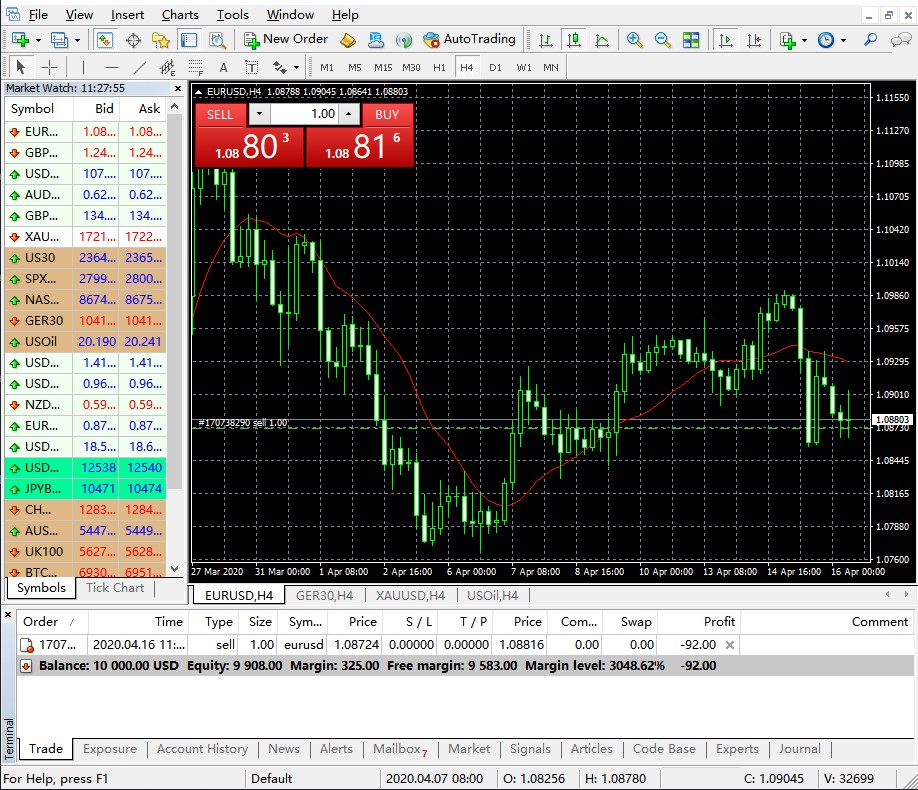Open the Charts menu

[x=180, y=14]
